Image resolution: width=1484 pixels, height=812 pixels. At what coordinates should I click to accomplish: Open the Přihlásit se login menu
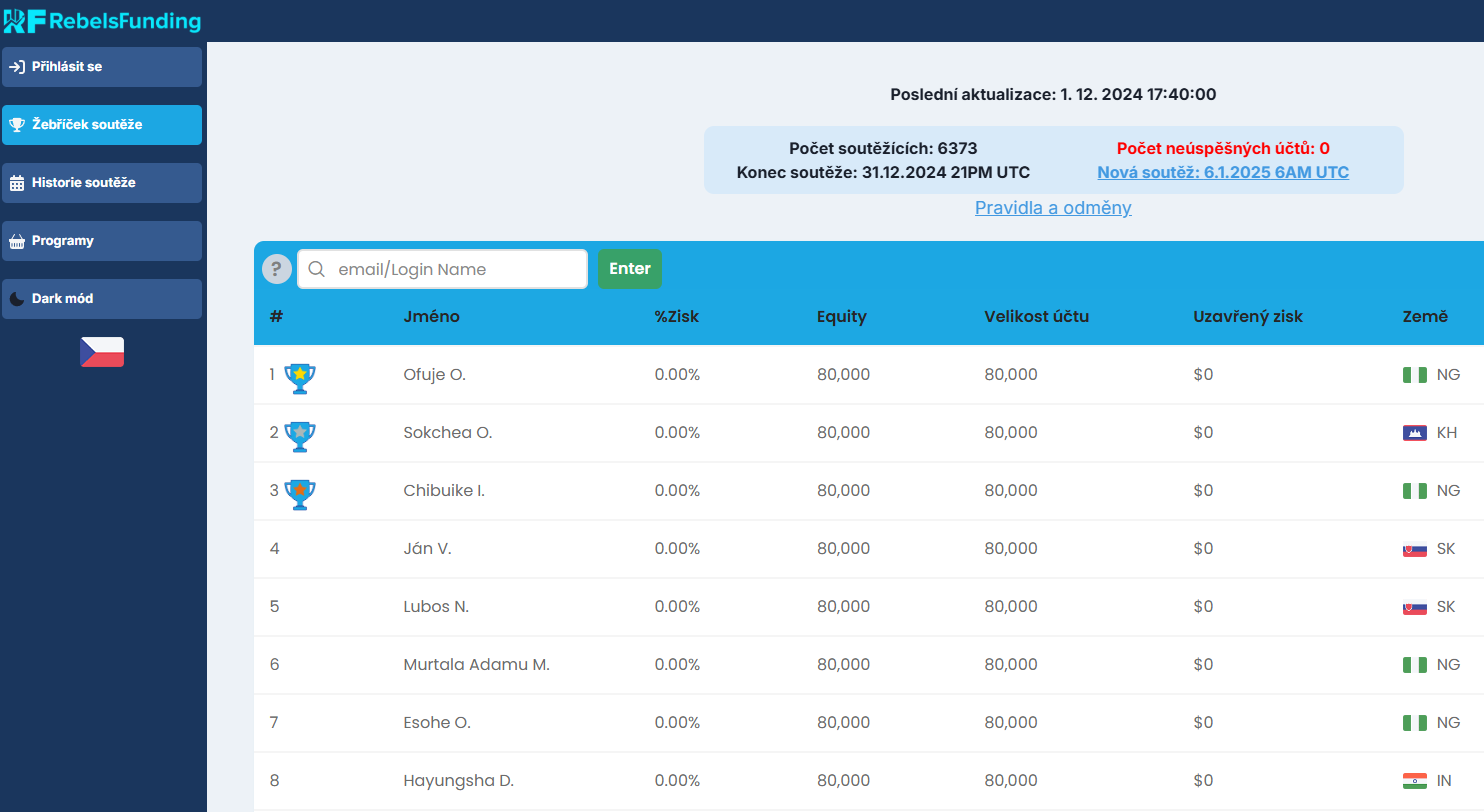[102, 67]
